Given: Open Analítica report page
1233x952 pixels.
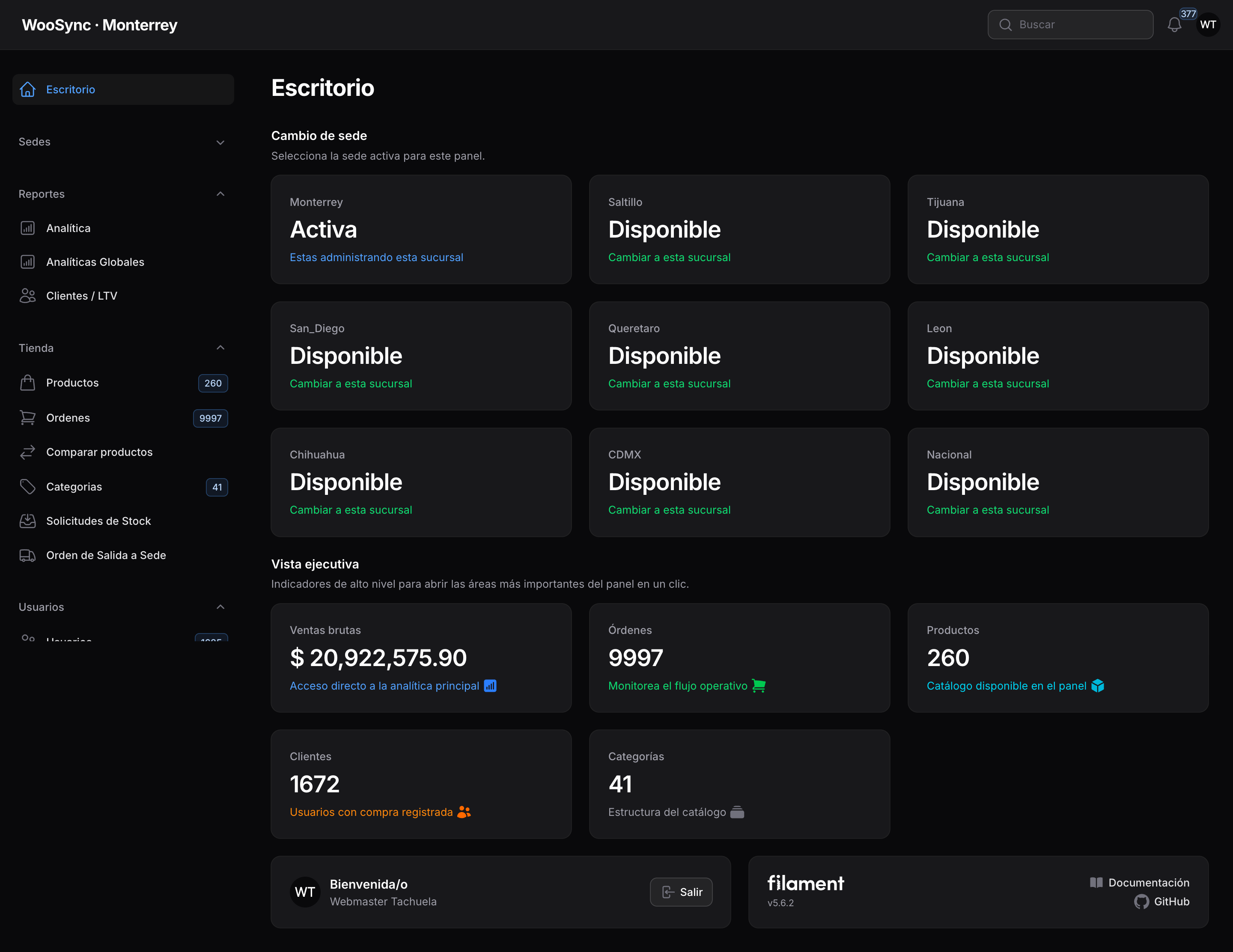Looking at the screenshot, I should click(x=123, y=228).
